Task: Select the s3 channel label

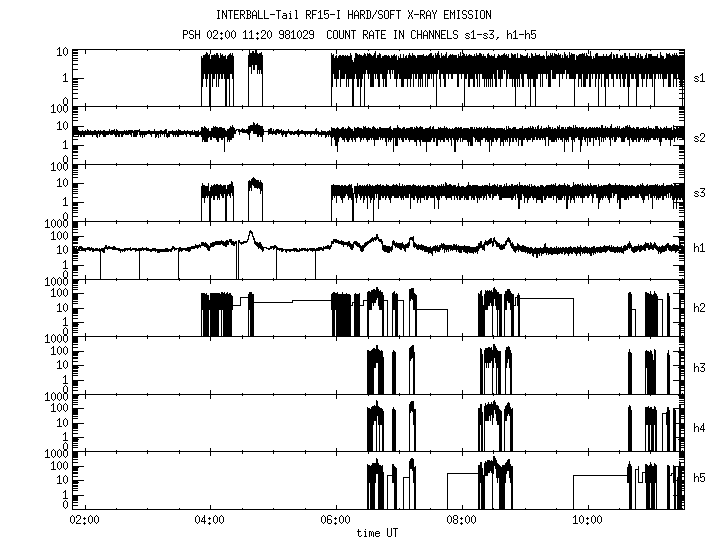Action: (701, 192)
